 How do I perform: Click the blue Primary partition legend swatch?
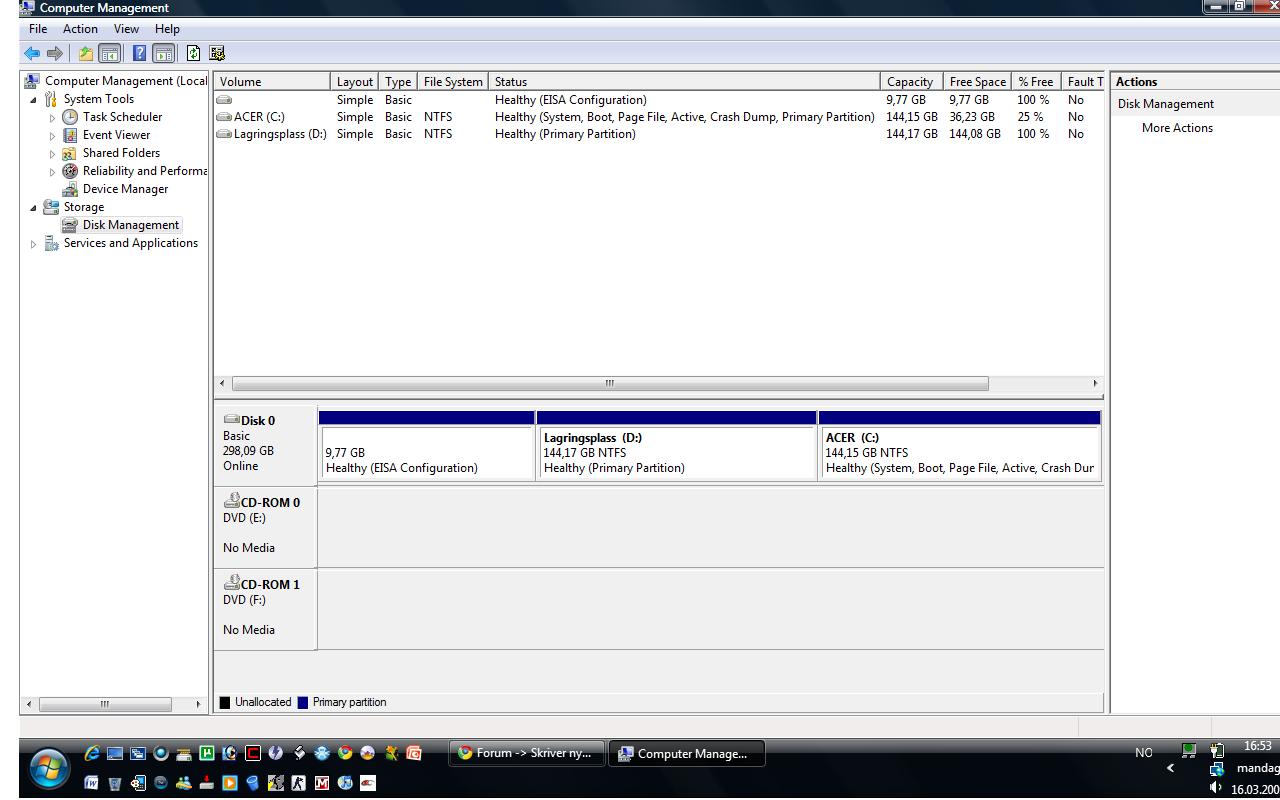pos(303,703)
